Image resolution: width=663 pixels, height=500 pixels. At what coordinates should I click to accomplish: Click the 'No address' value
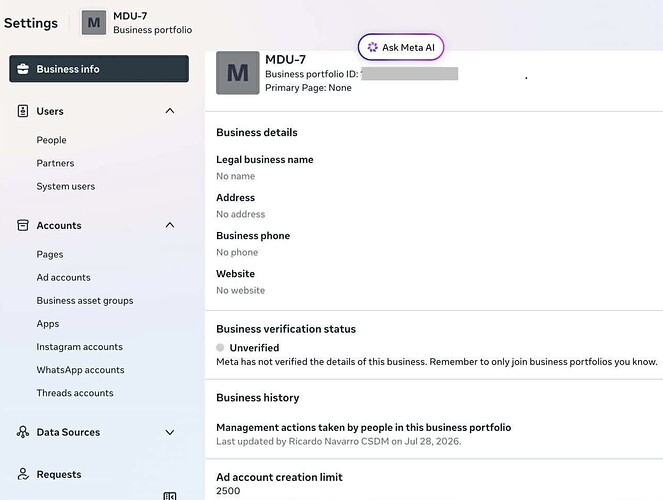click(x=241, y=214)
